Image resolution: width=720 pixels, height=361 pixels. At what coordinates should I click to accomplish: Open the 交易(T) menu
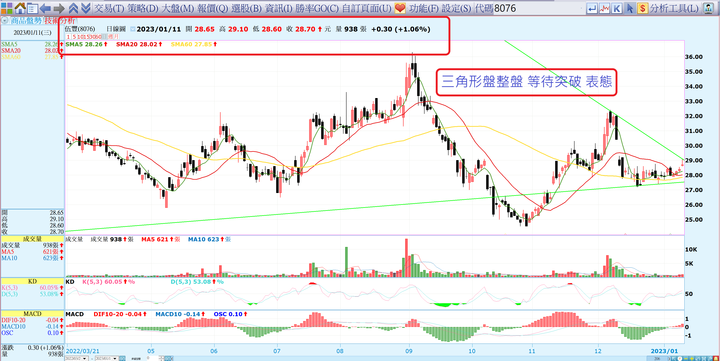point(108,8)
